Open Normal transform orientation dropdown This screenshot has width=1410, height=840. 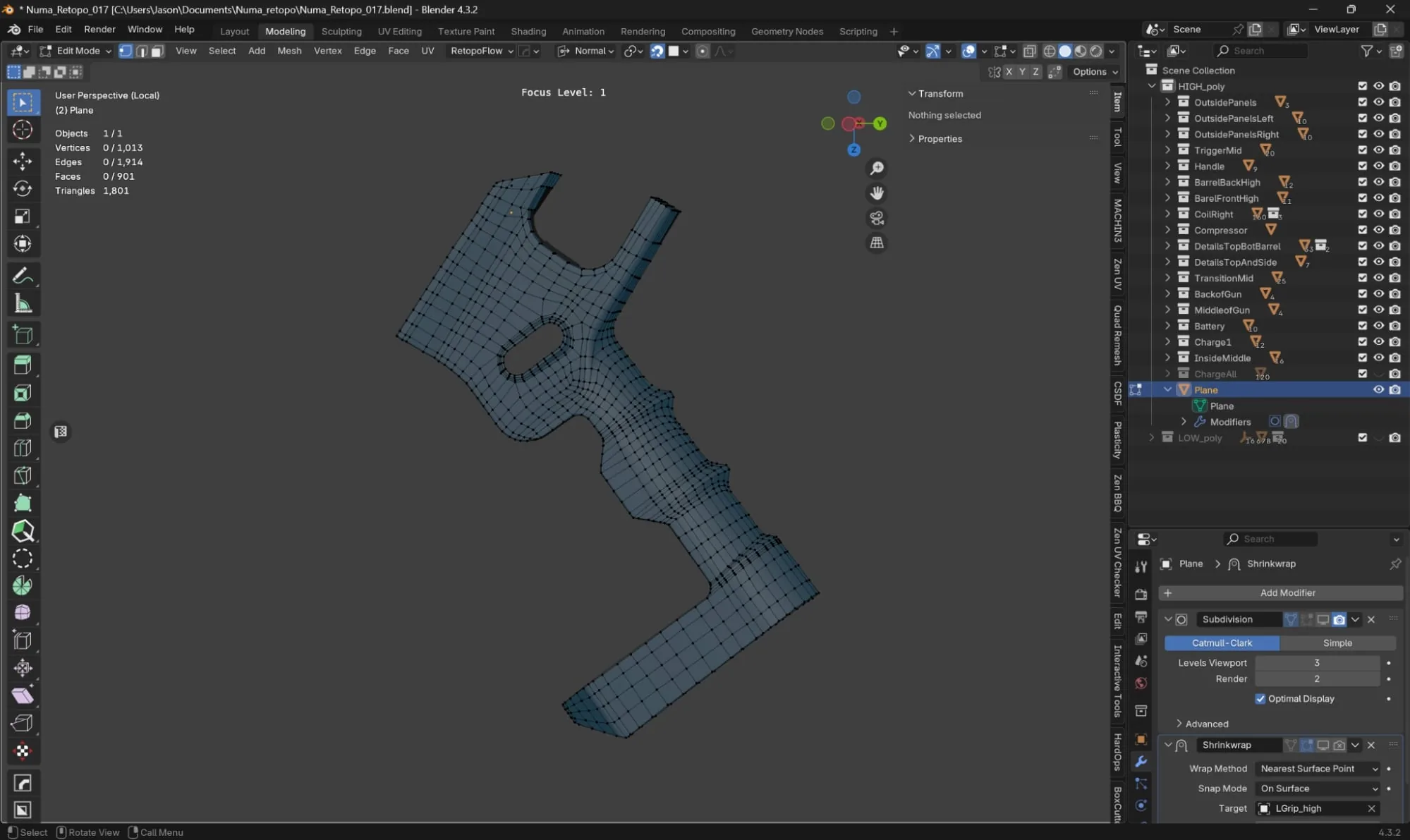(585, 51)
